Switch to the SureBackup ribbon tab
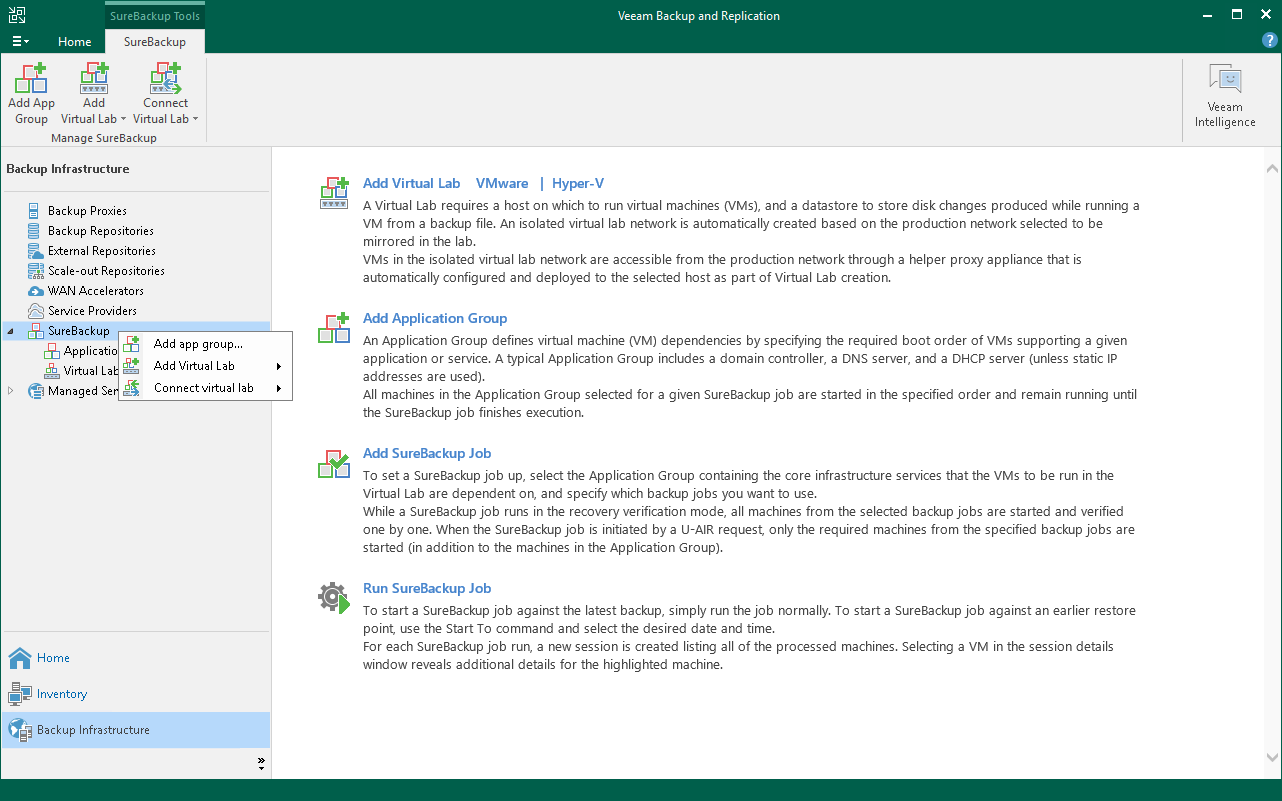This screenshot has width=1282, height=801. [155, 42]
